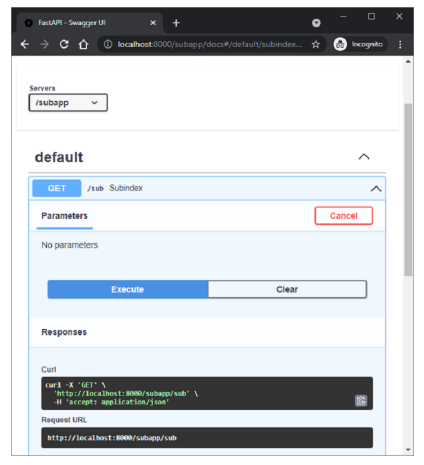Open a new browser tab
This screenshot has width=424, height=465.
tap(176, 23)
